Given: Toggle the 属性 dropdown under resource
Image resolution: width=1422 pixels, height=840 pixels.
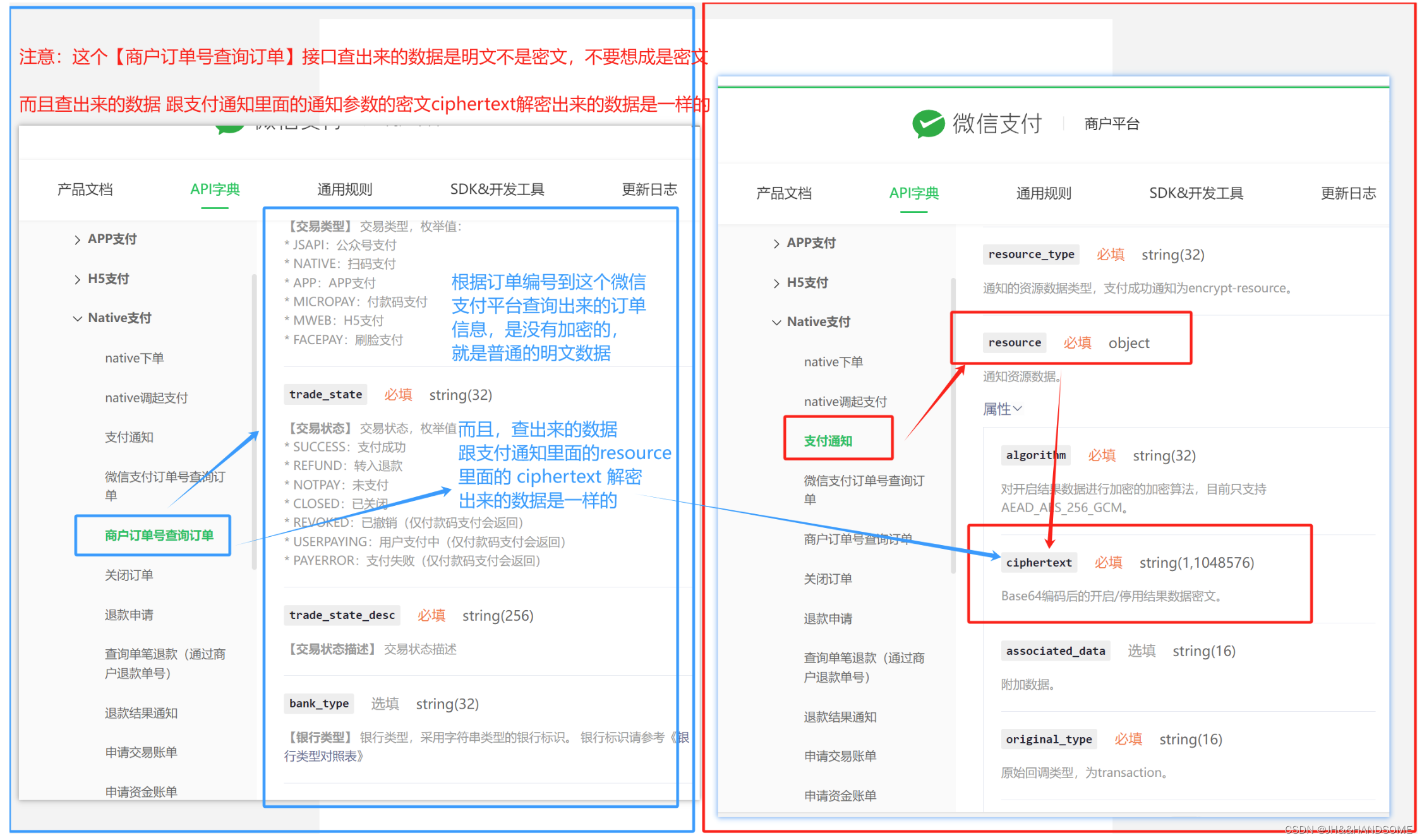Looking at the screenshot, I should (1002, 409).
